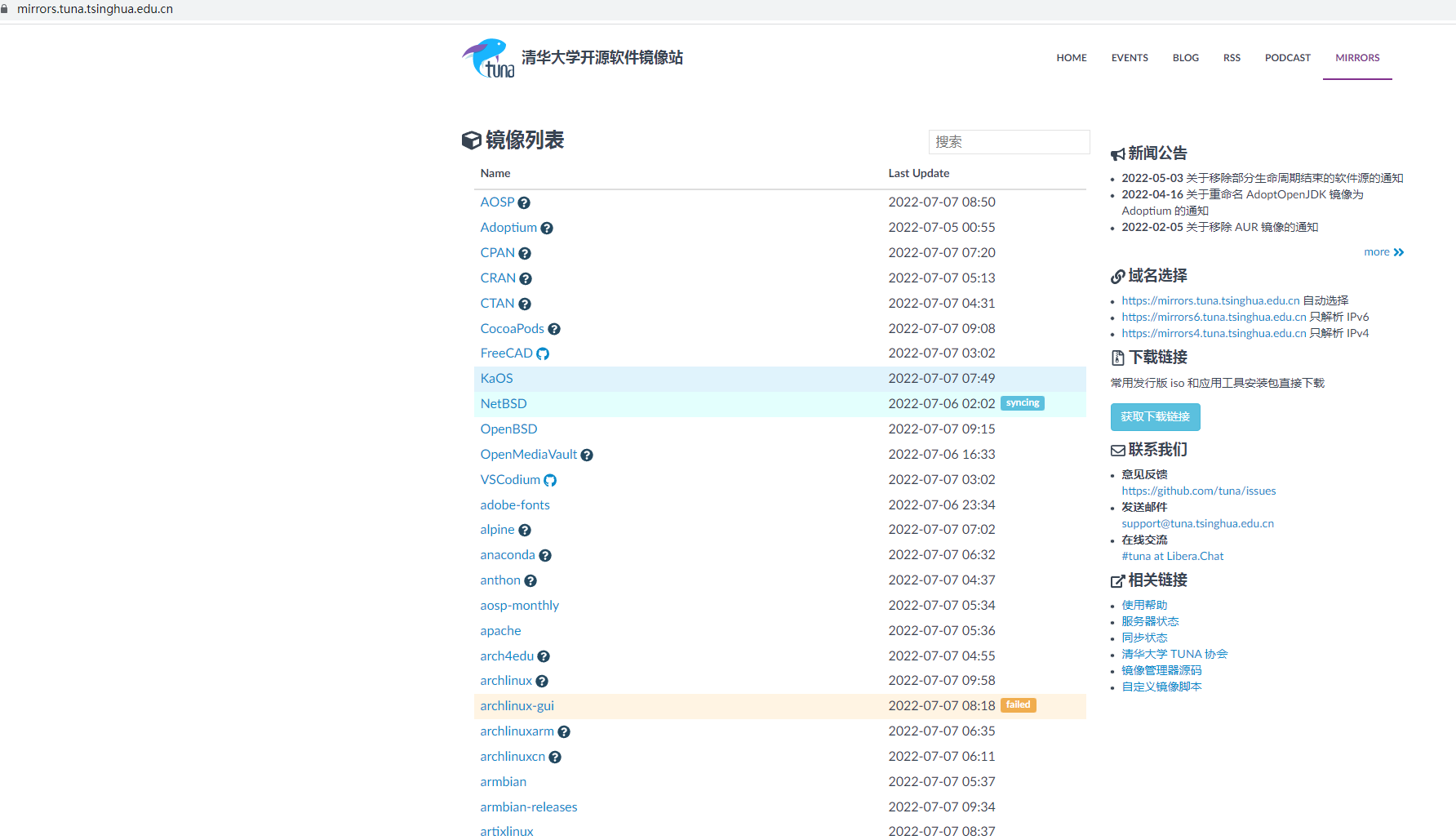Open the armbian mirror link
The height and width of the screenshot is (840, 1456).
tap(503, 782)
